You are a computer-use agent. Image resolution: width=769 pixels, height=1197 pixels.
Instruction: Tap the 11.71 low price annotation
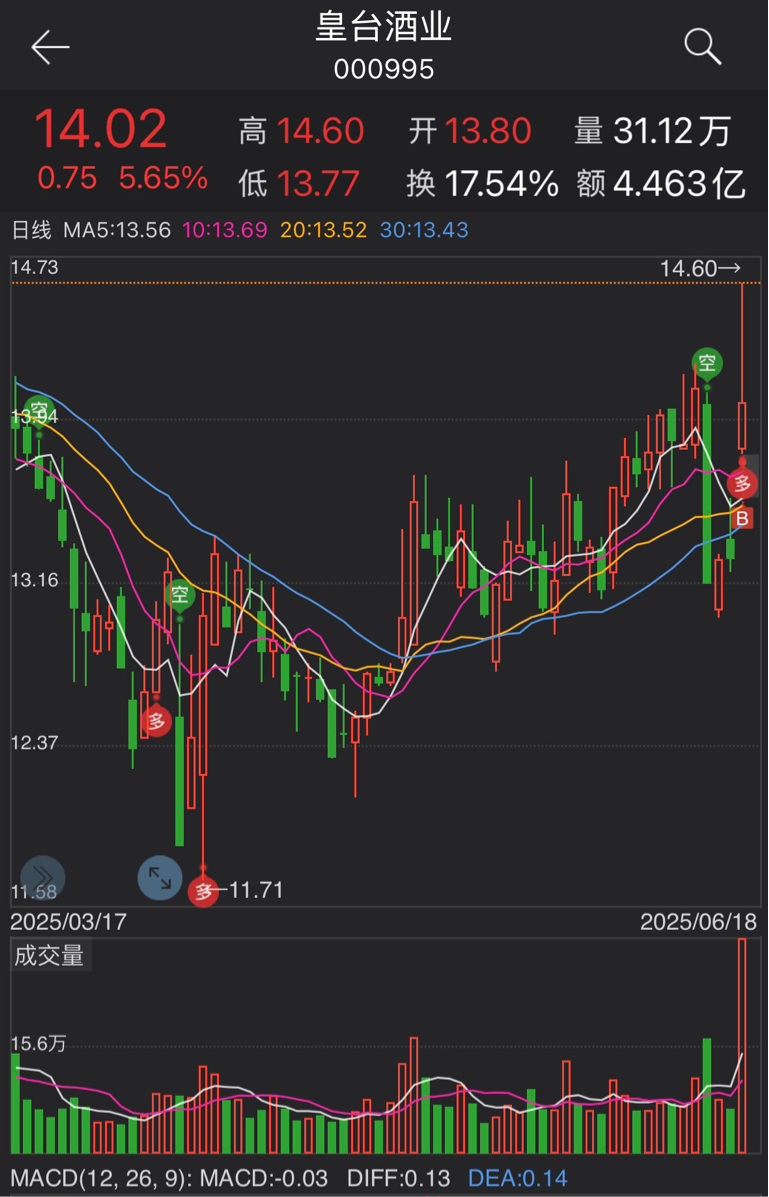point(257,890)
